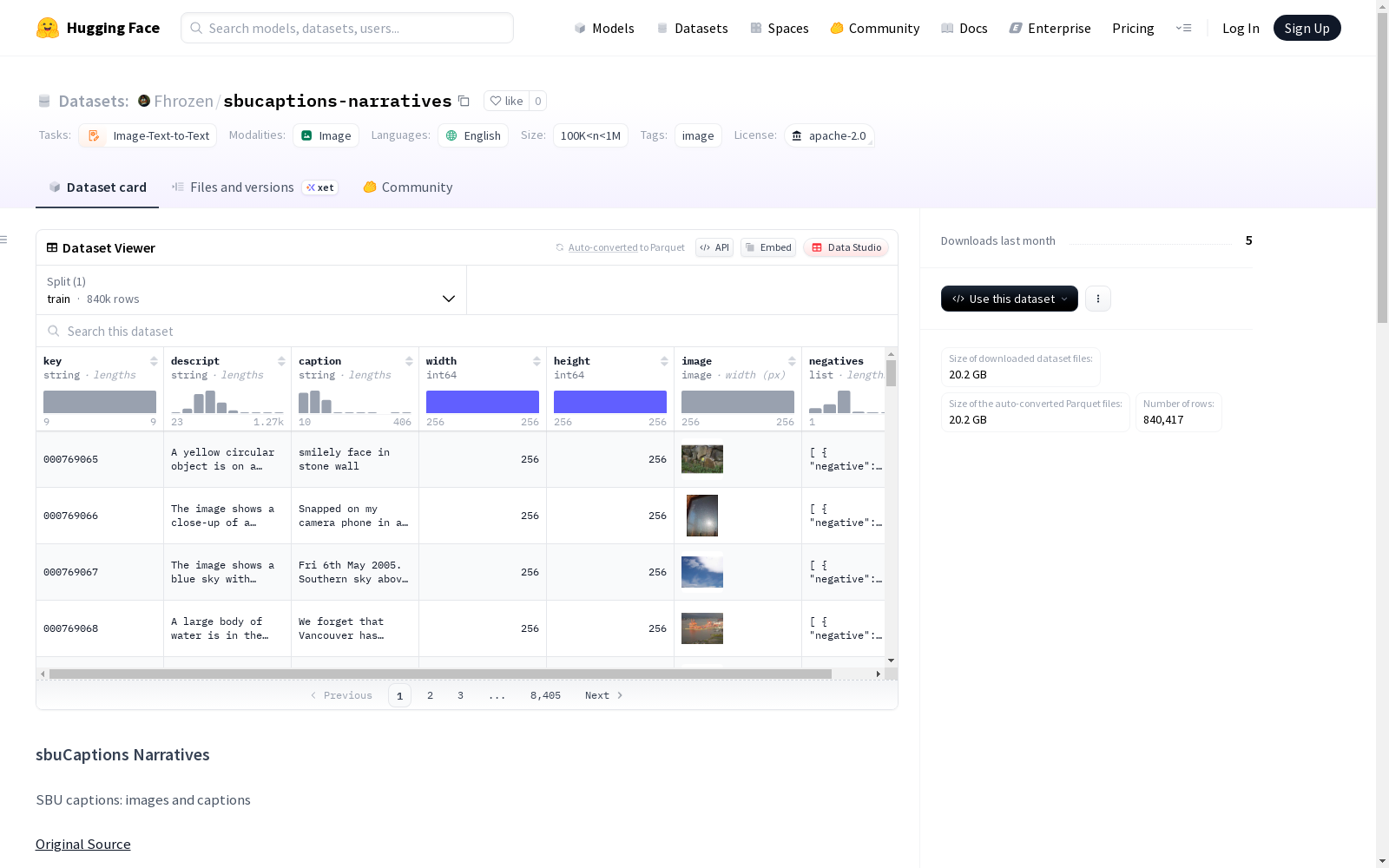Select caption cell 'smilely face in stone wall'
1389x868 pixels.
pos(355,459)
